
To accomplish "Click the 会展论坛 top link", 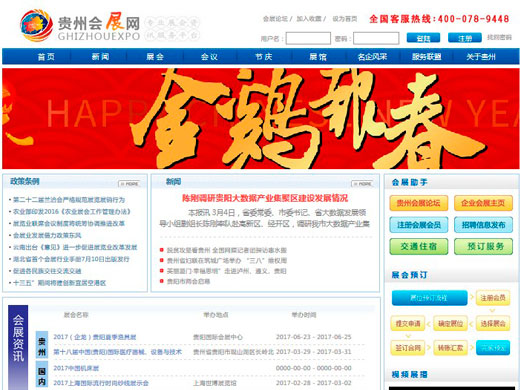I will click(x=275, y=19).
